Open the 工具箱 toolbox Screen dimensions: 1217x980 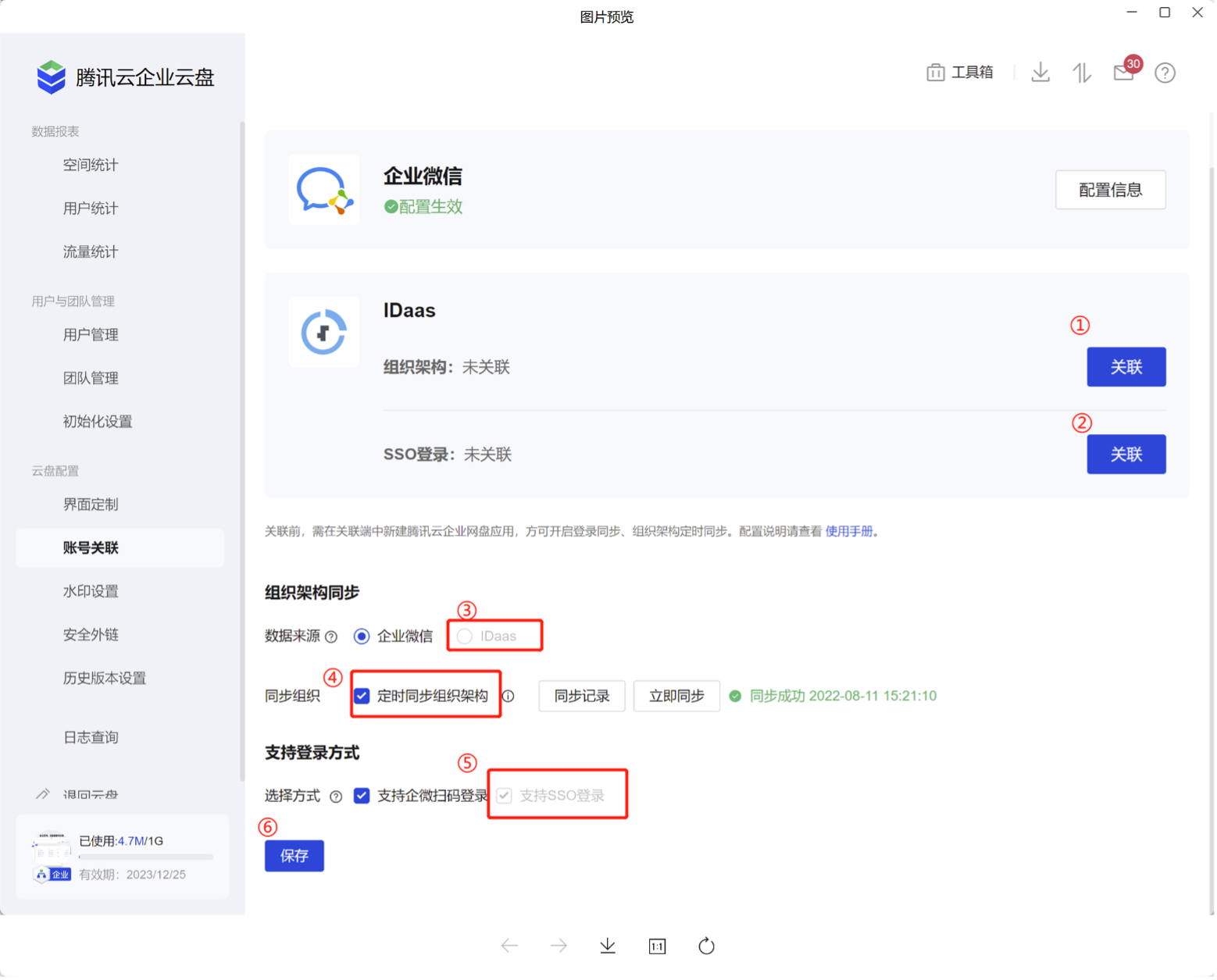[x=960, y=73]
